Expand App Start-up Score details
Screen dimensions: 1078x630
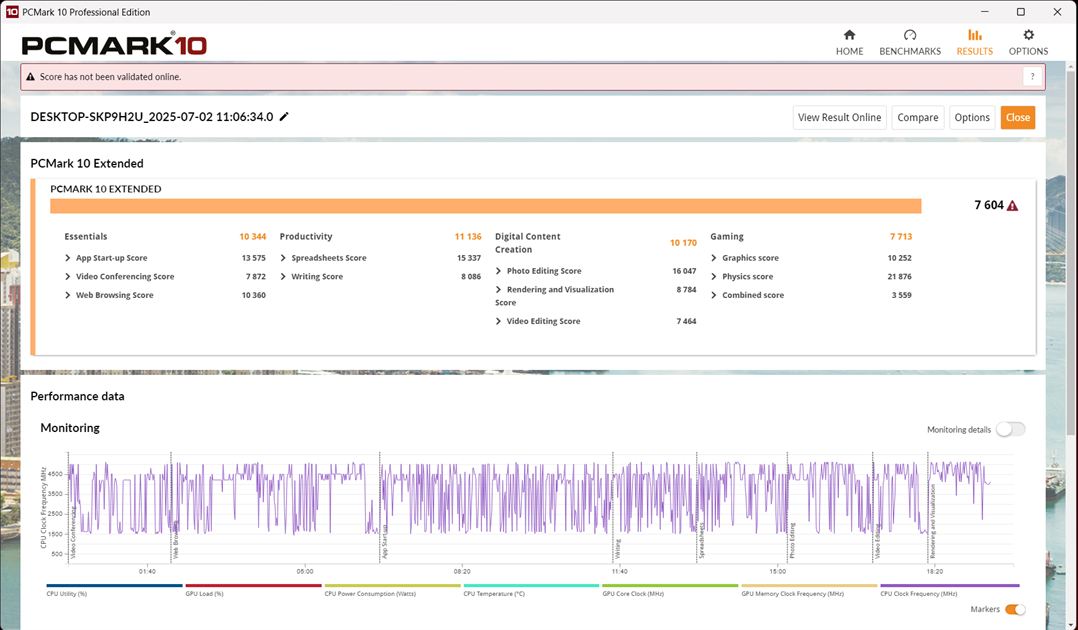click(x=67, y=258)
